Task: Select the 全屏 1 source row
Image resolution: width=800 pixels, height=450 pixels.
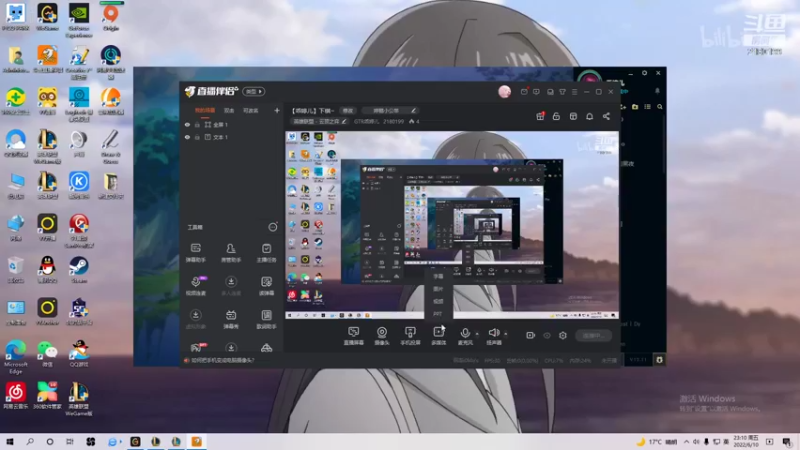Action: point(232,124)
